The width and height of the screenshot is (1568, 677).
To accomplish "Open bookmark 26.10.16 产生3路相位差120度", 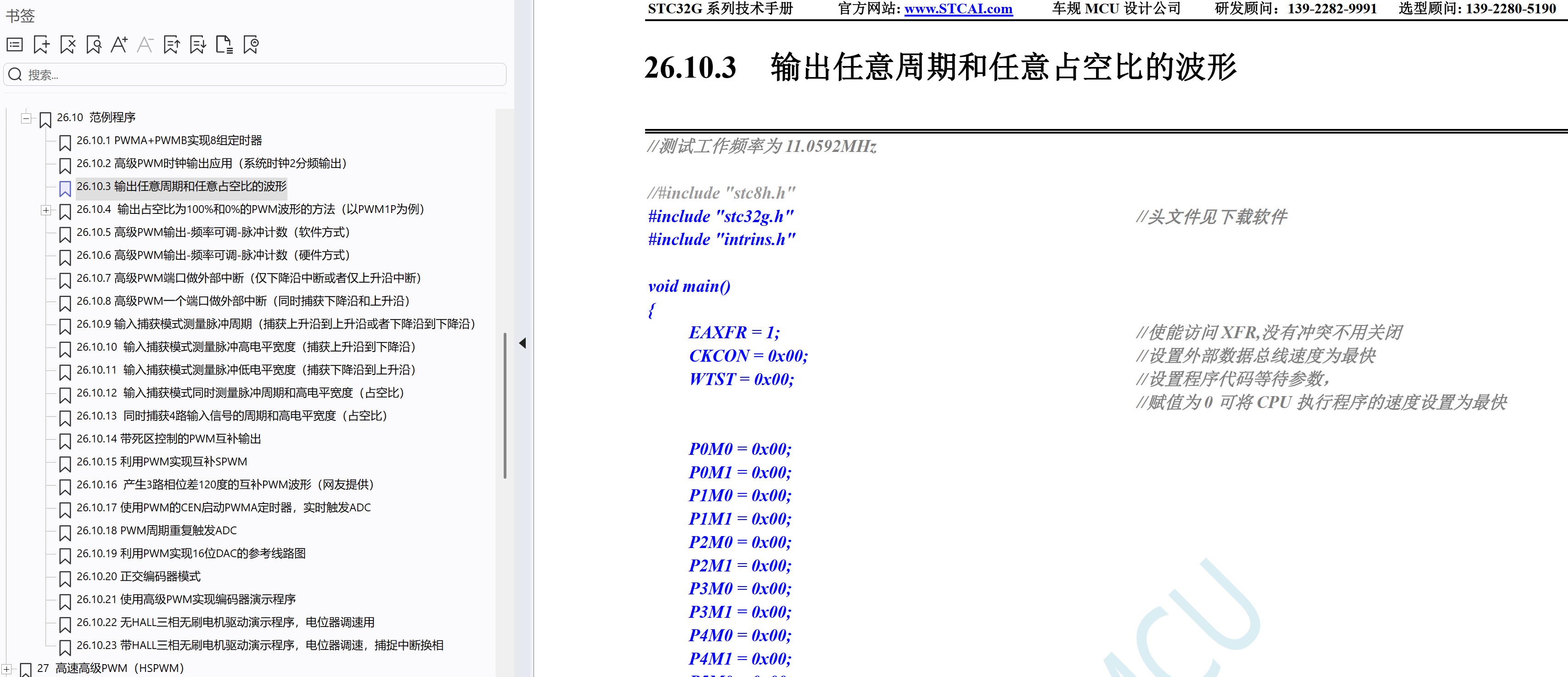I will point(225,484).
